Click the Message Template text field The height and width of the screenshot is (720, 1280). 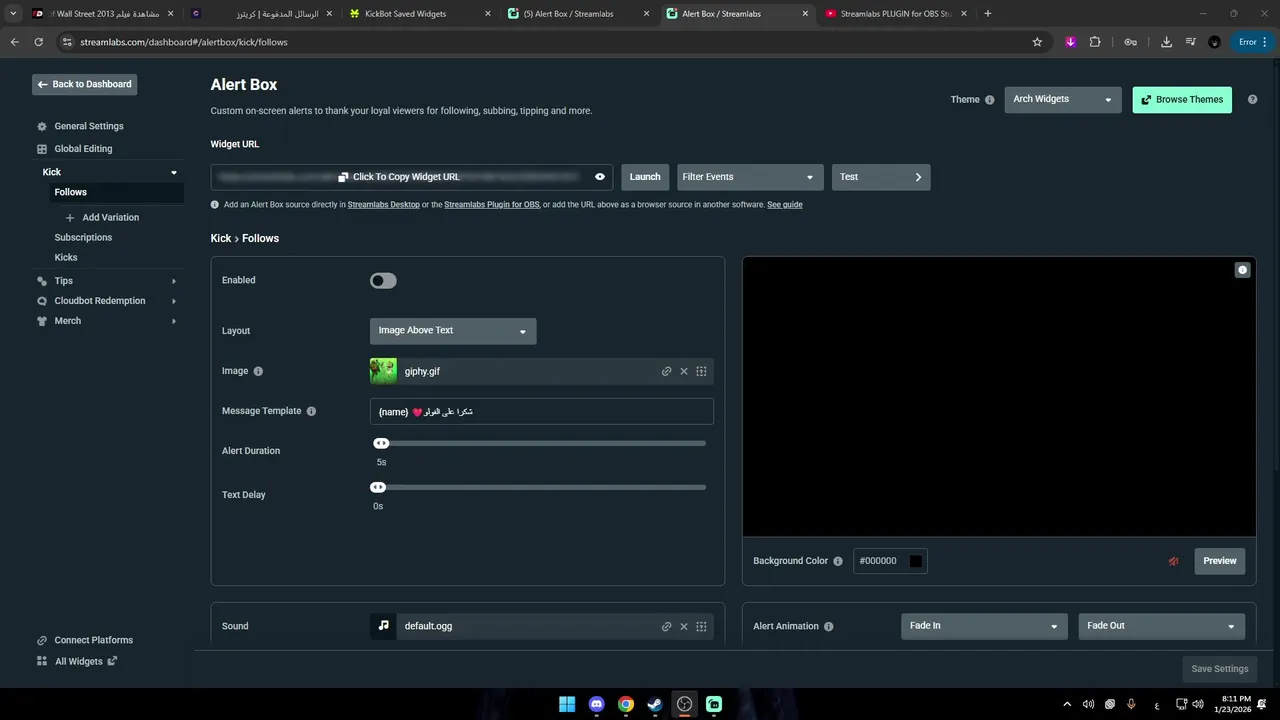point(542,411)
